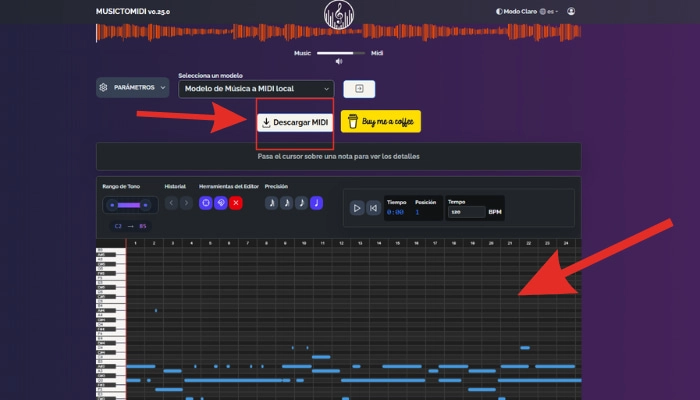
Task: Redo with the Historial forward arrow
Action: (186, 203)
